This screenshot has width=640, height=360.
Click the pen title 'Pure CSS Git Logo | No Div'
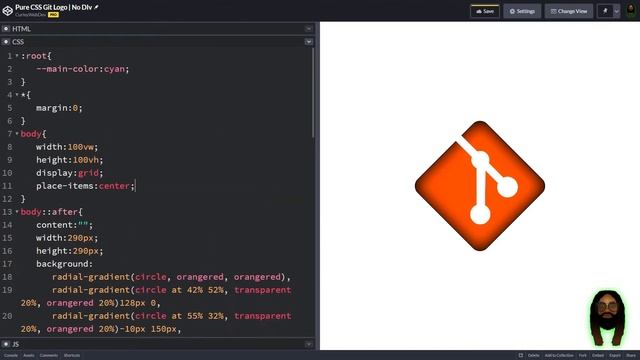pyautogui.click(x=53, y=7)
